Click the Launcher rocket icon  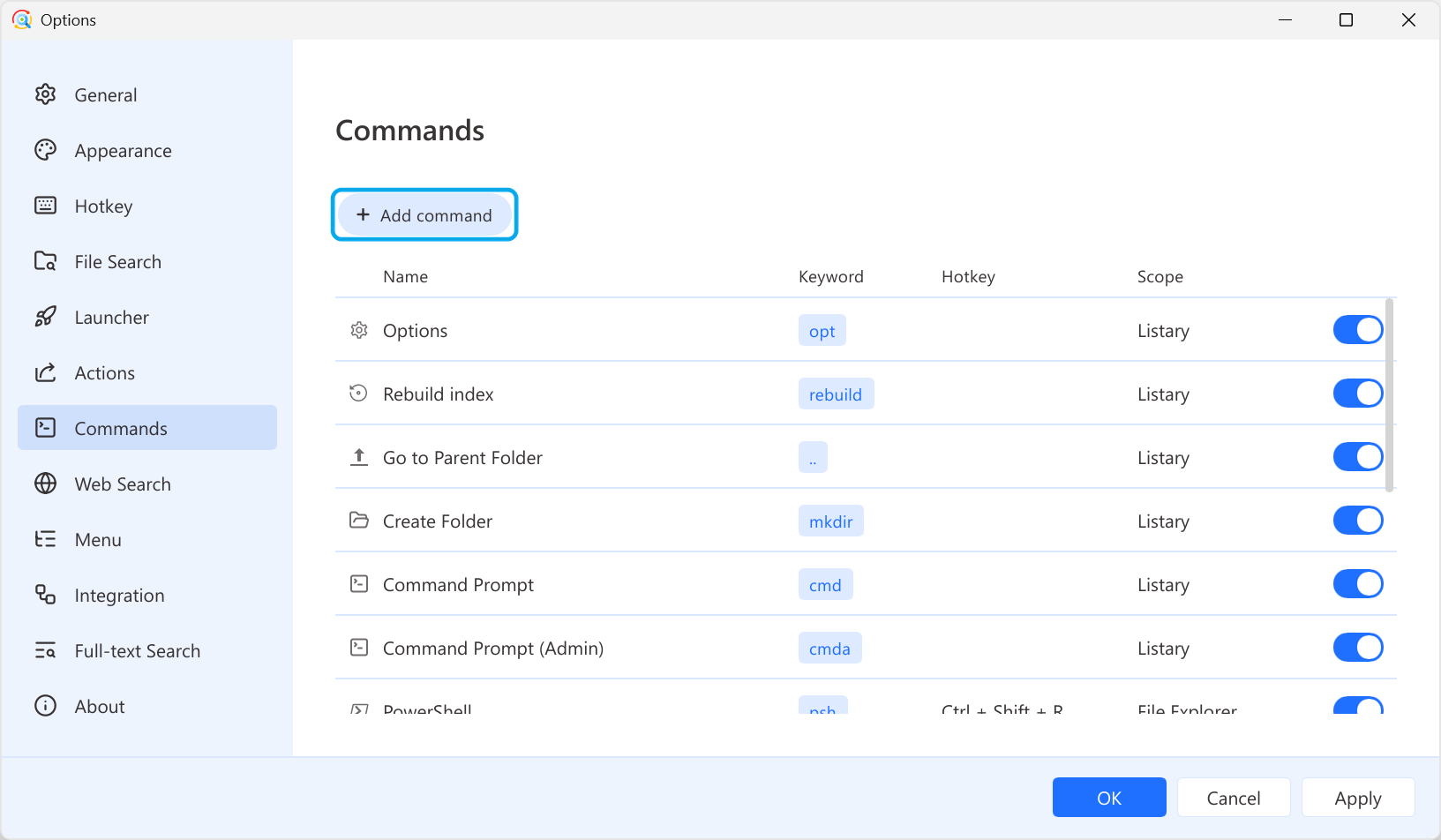[x=45, y=317]
